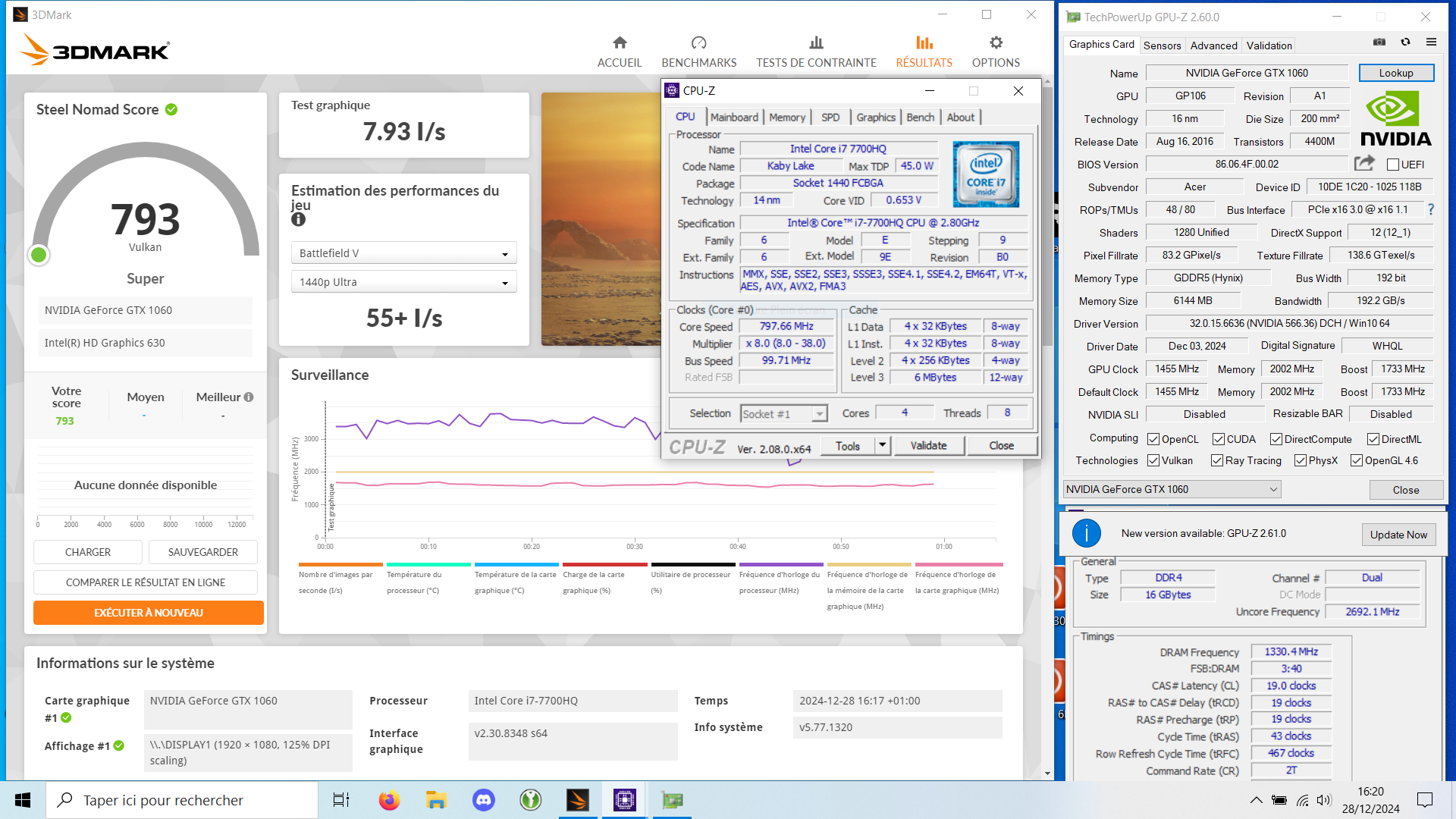Open Task View from the taskbar
Viewport: 1456px width, 819px height.
341,800
